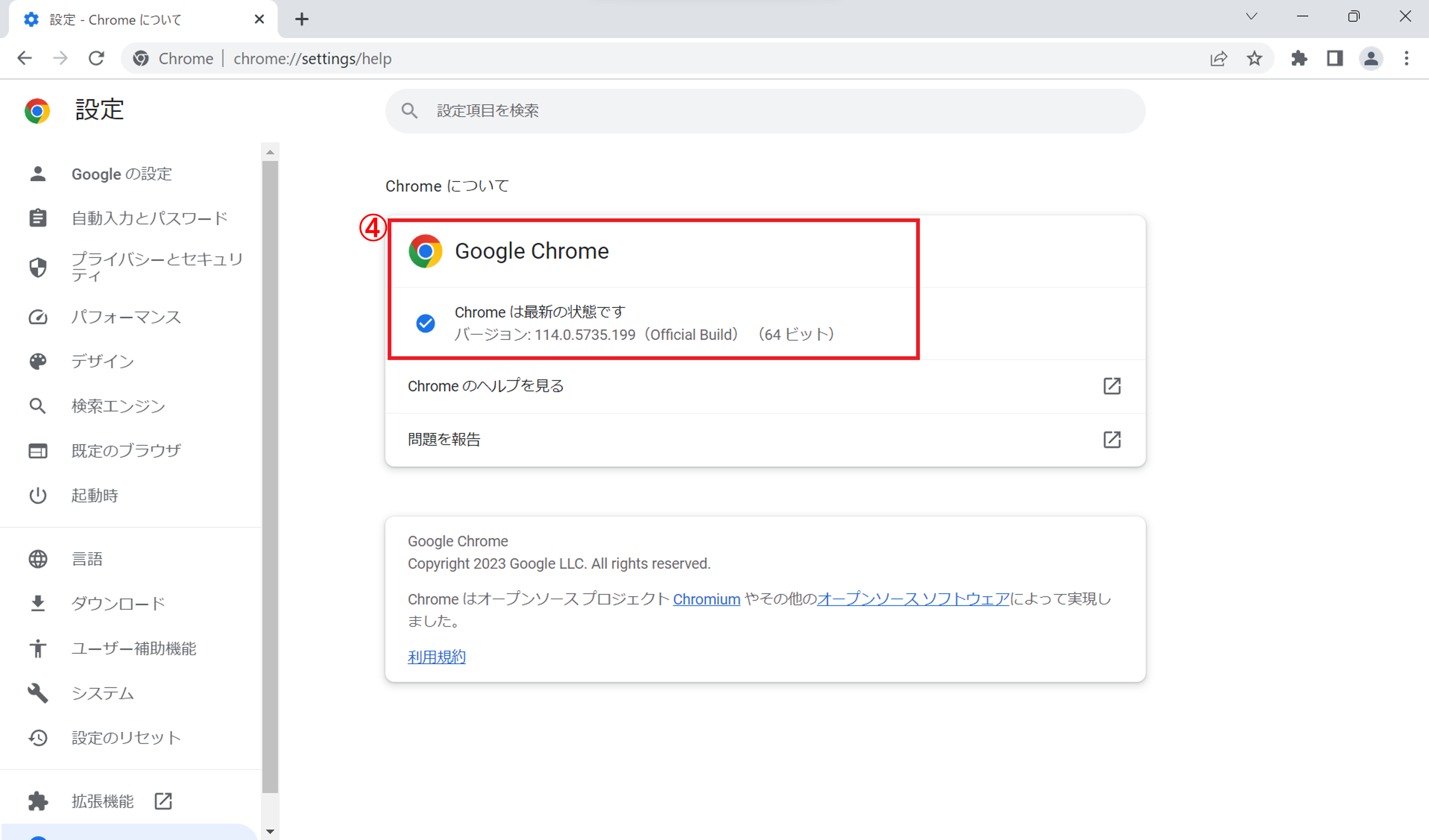Click the reload page icon
The image size is (1429, 840).
96,58
